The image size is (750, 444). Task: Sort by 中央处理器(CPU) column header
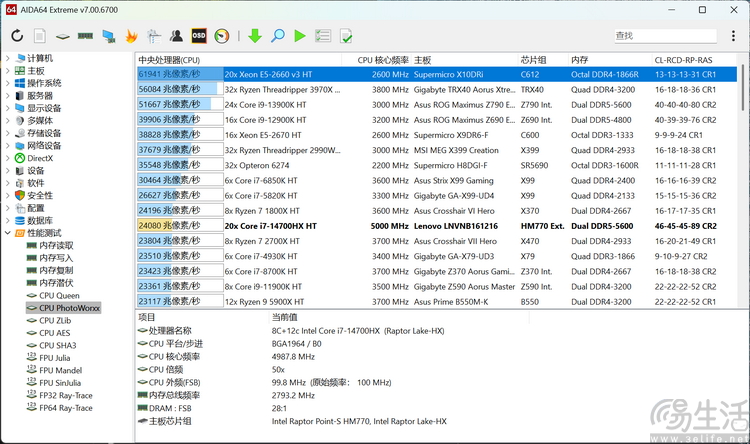pyautogui.click(x=169, y=60)
